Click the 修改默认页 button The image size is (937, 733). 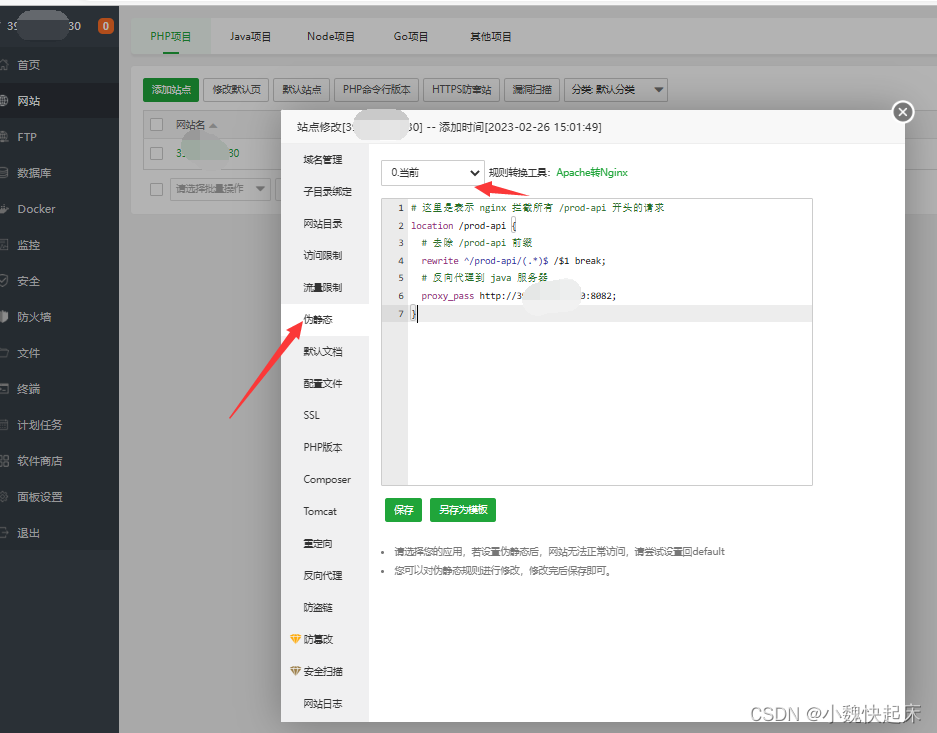point(236,90)
